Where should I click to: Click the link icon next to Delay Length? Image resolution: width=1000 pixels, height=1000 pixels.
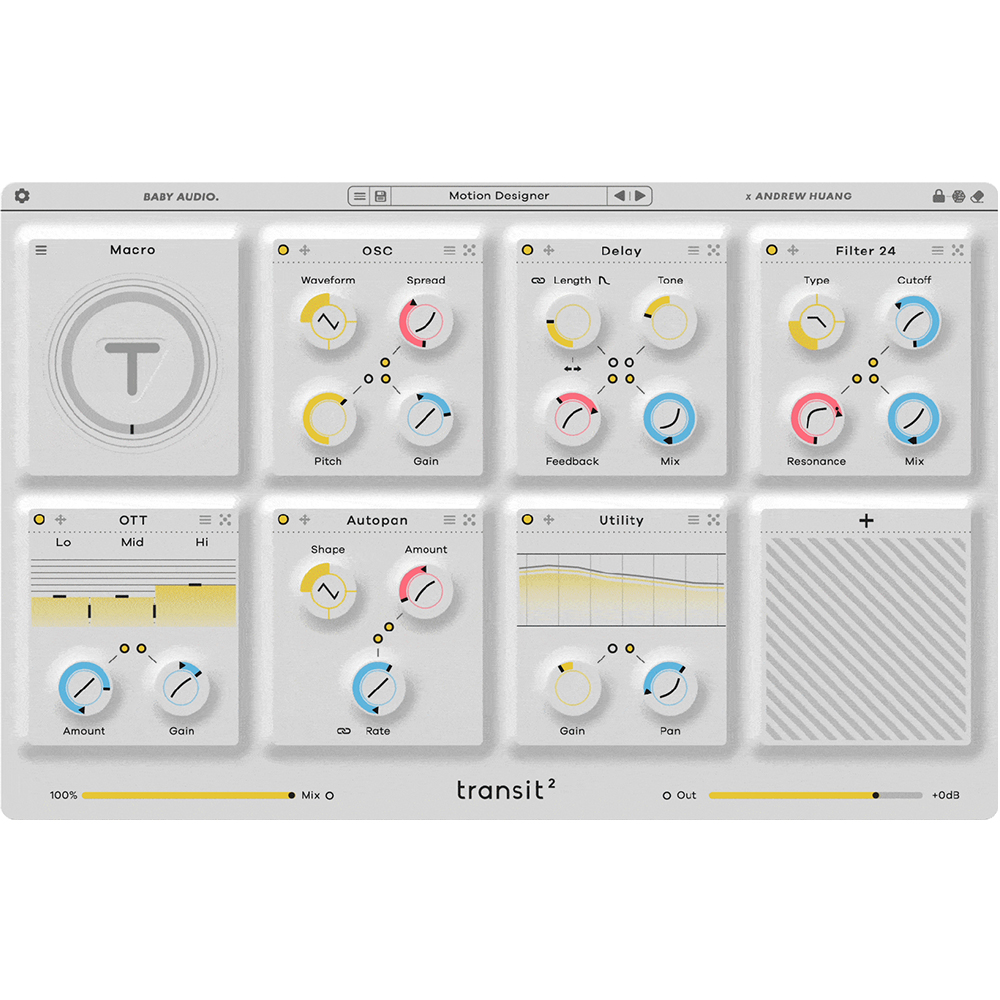[x=538, y=281]
